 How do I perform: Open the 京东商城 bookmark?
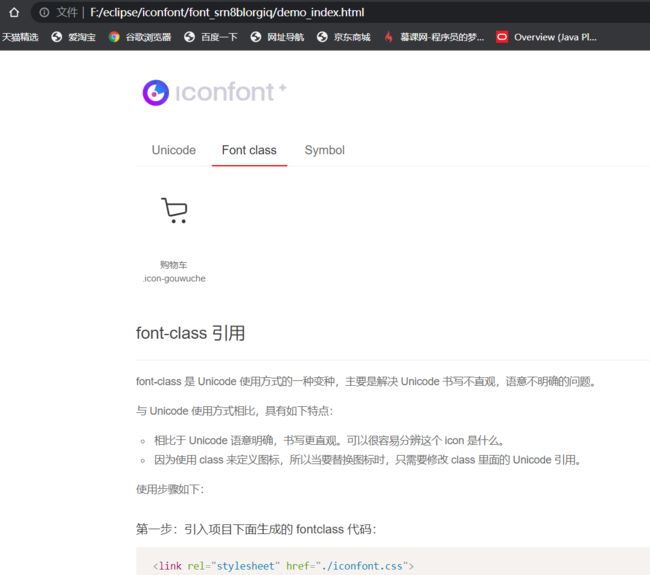[x=344, y=37]
